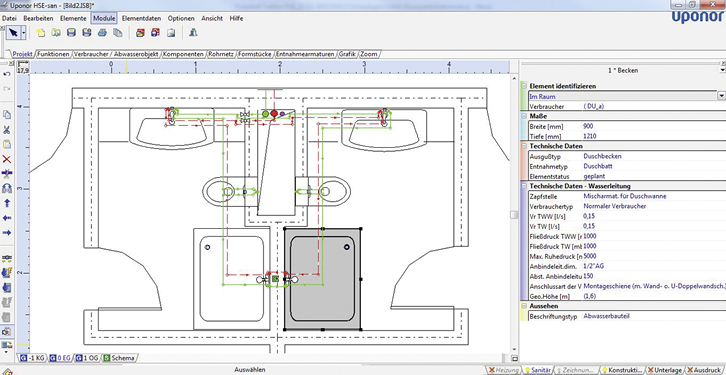Screen dimensions: 726x375
Task: Undo the last action
Action: click(x=6, y=74)
